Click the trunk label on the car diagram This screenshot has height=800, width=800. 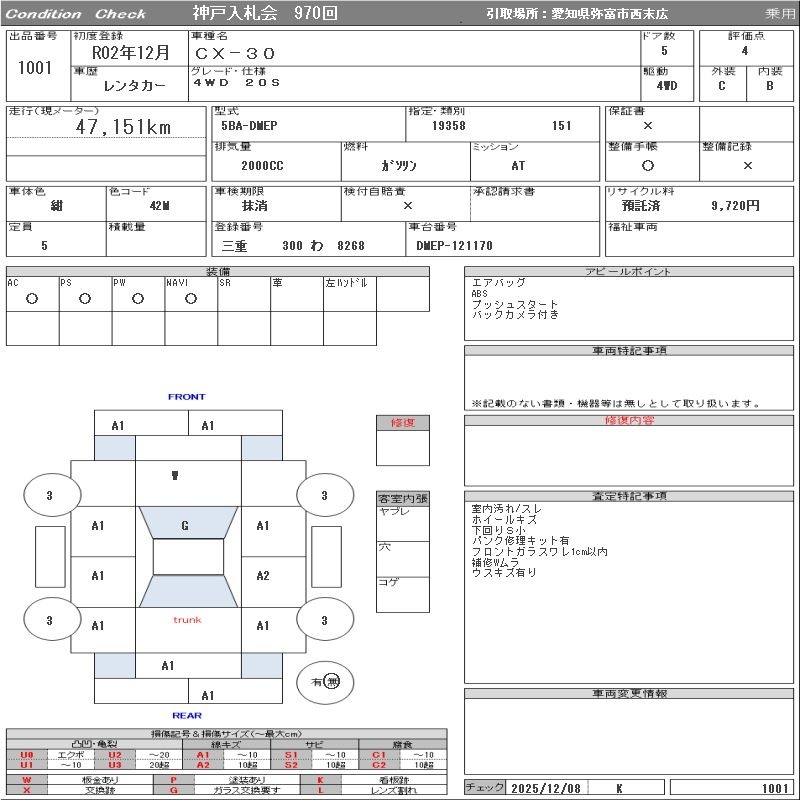187,620
